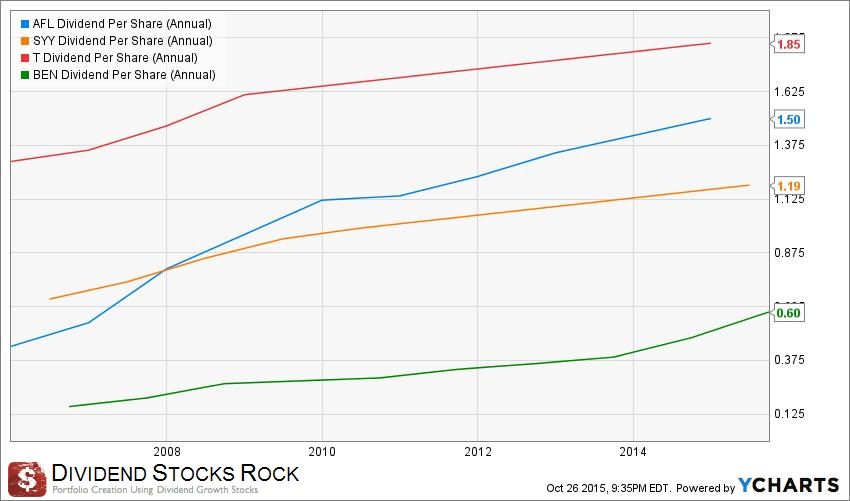Open the Dividend Stocks Rock title text

175,473
